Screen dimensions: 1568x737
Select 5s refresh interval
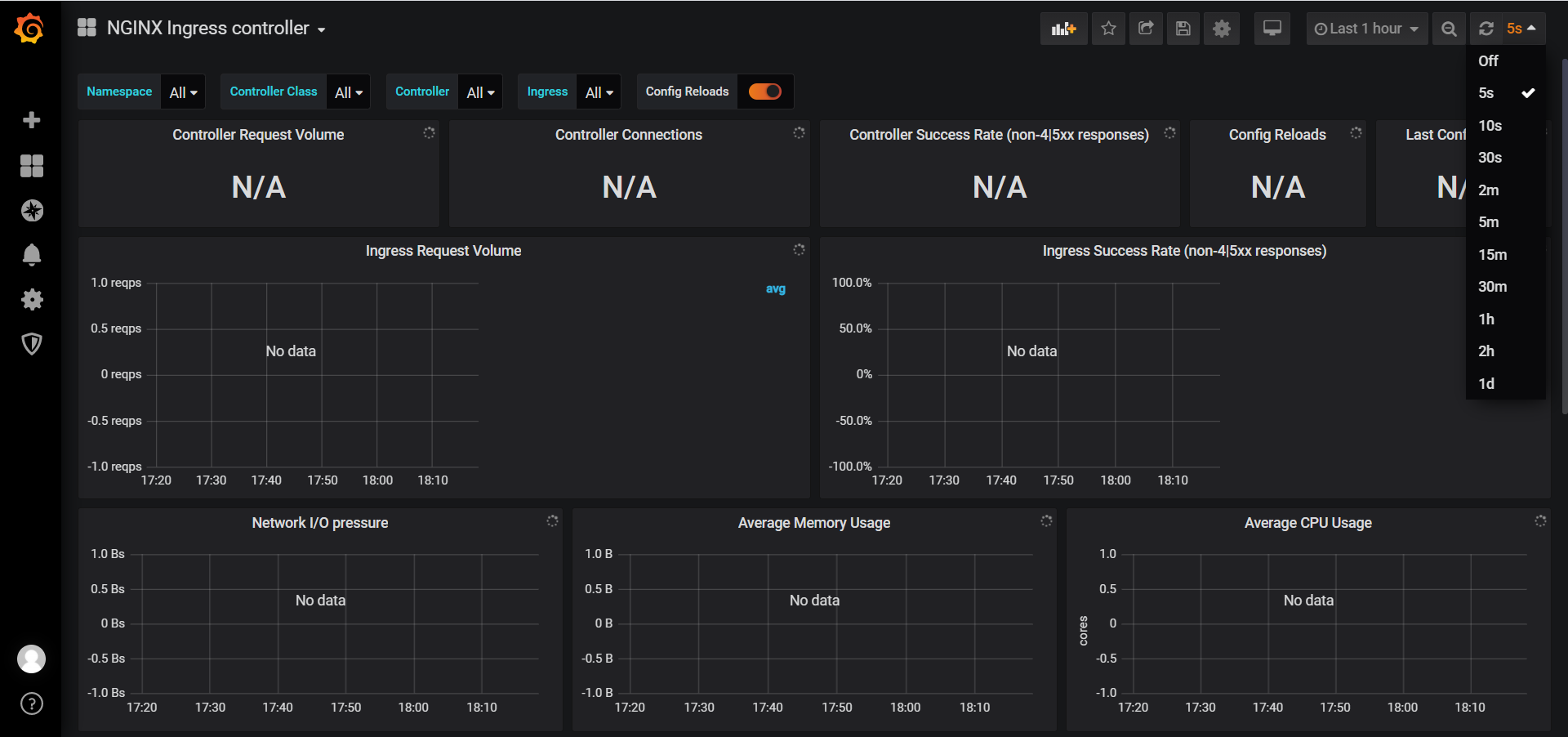pos(1506,93)
